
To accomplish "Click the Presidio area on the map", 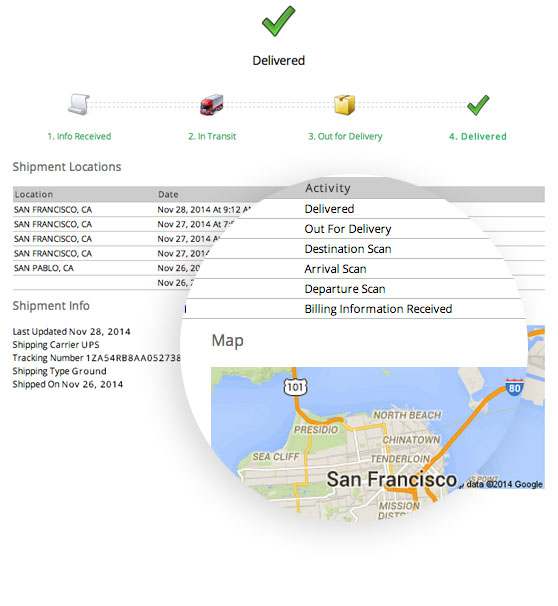I will [316, 430].
